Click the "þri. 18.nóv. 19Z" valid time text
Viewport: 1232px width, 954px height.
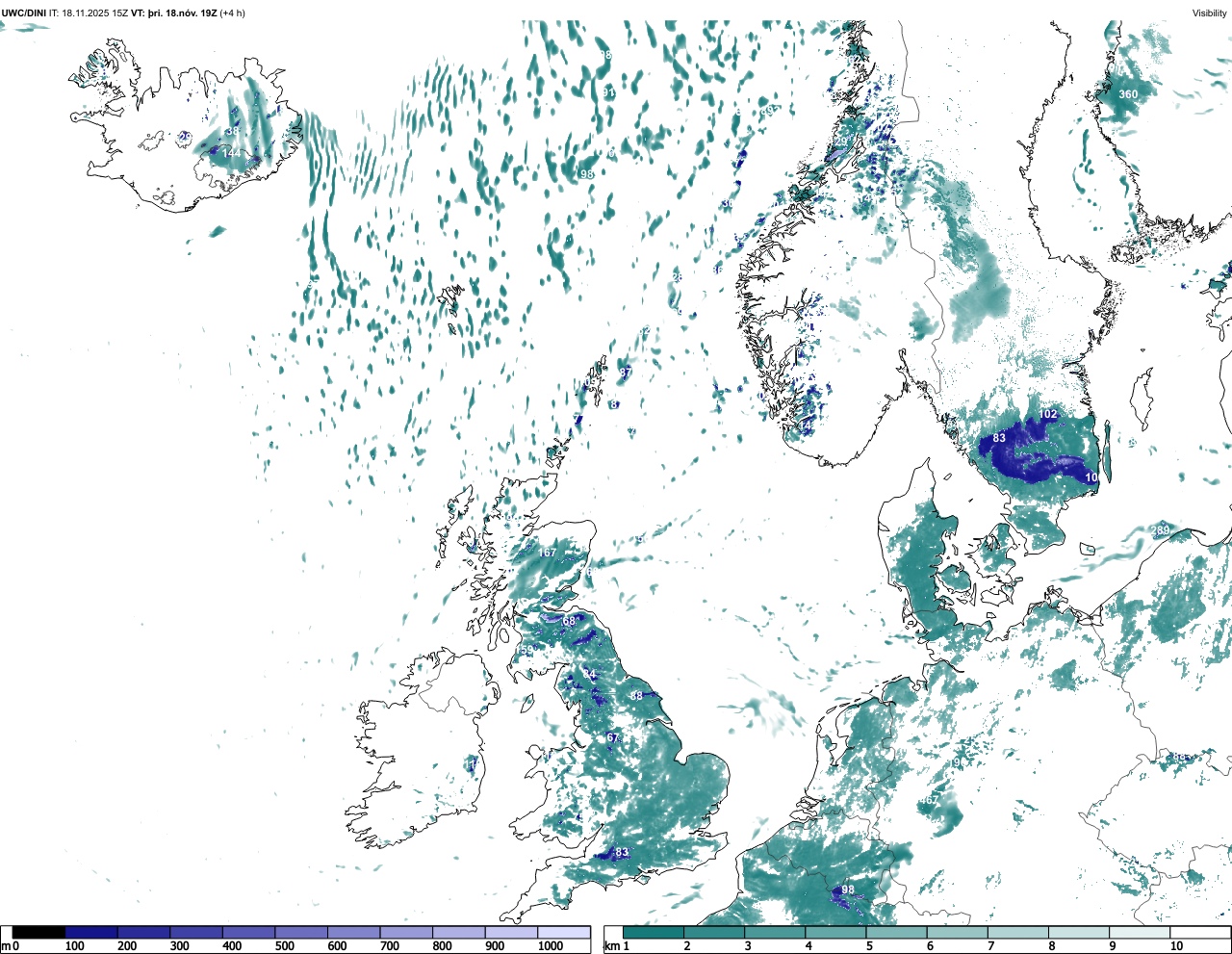coord(183,13)
